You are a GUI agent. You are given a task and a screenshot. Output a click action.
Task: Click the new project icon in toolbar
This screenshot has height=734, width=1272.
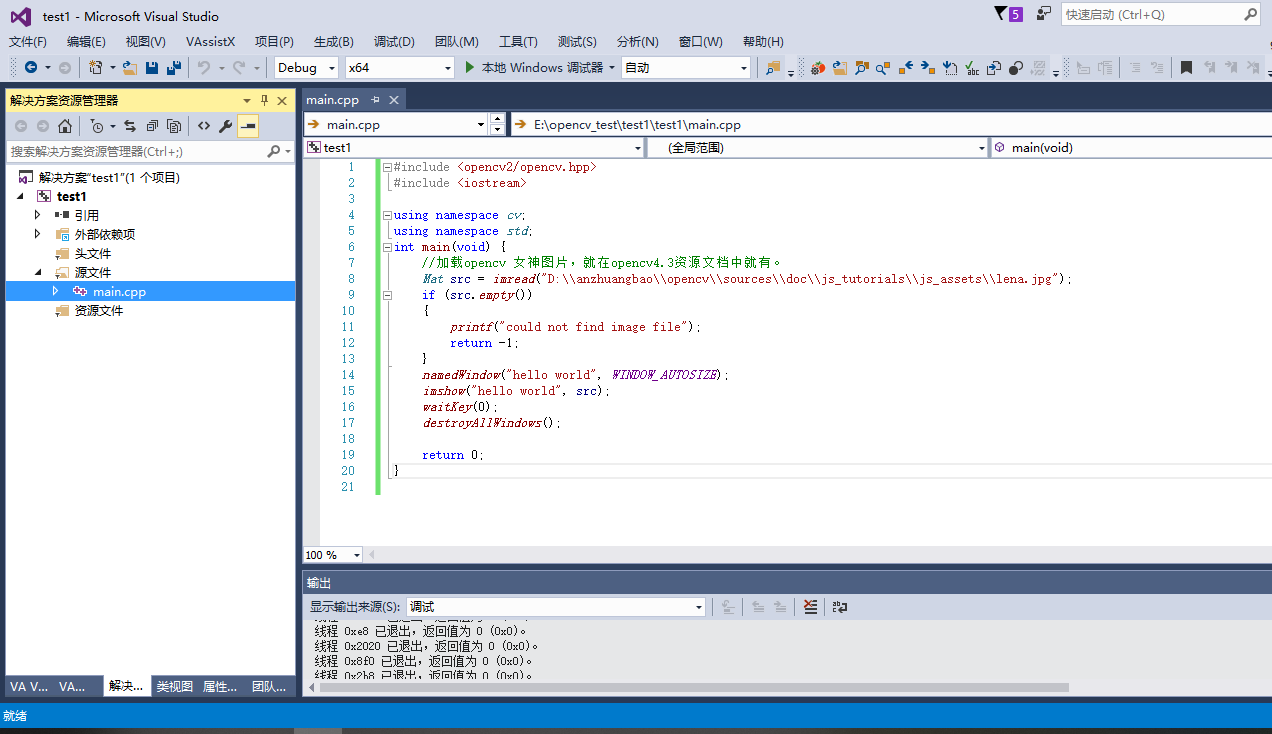pos(96,67)
